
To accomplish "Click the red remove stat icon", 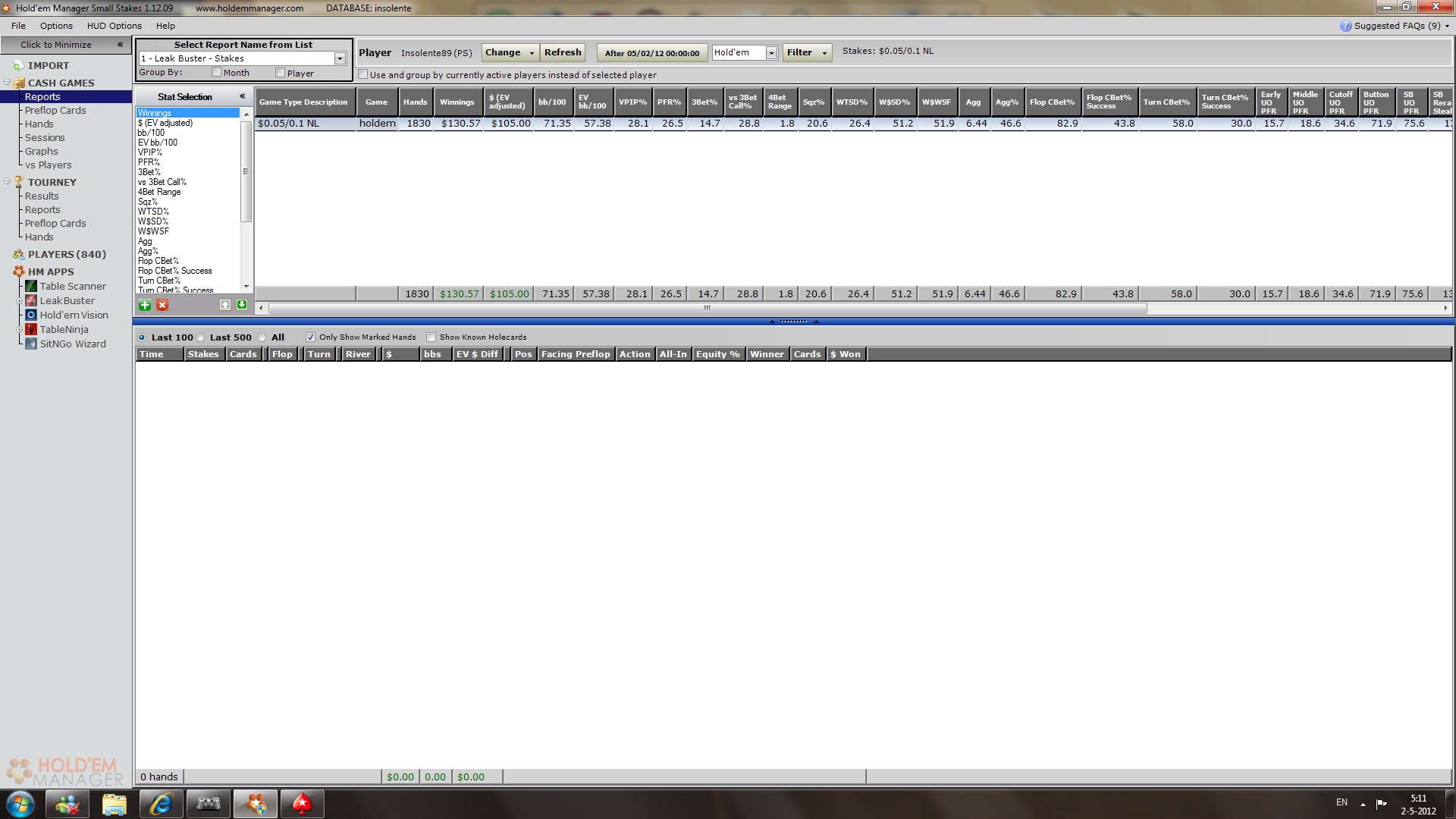I will (x=162, y=305).
